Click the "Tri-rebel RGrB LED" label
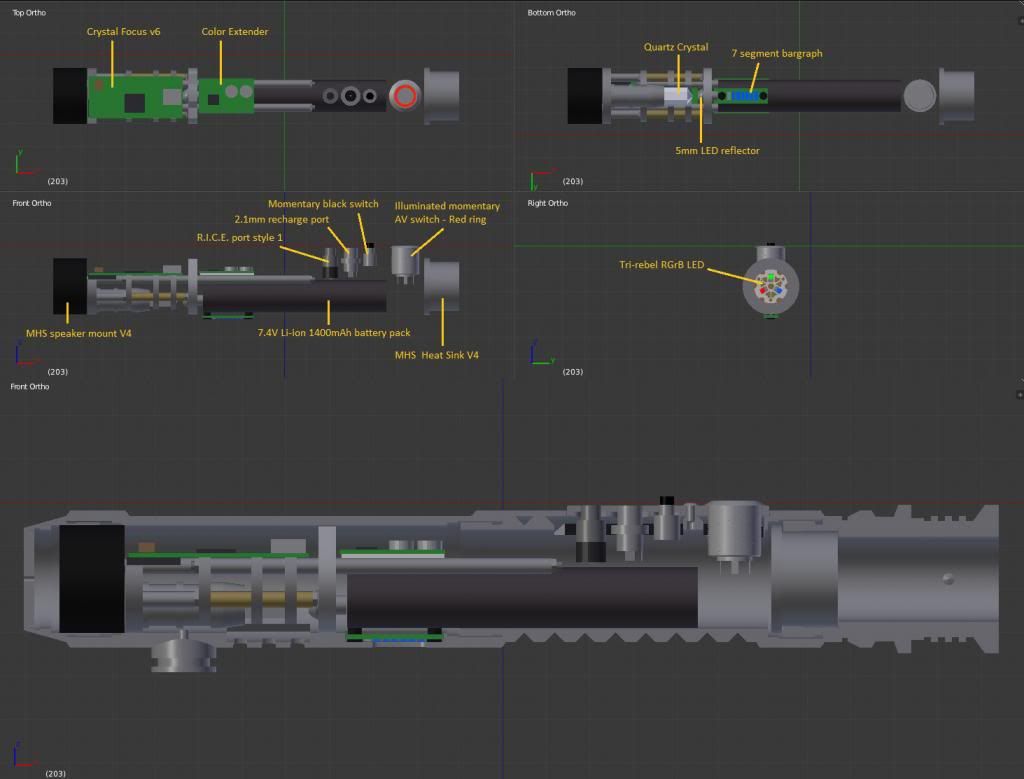Image resolution: width=1024 pixels, height=779 pixels. 662,265
